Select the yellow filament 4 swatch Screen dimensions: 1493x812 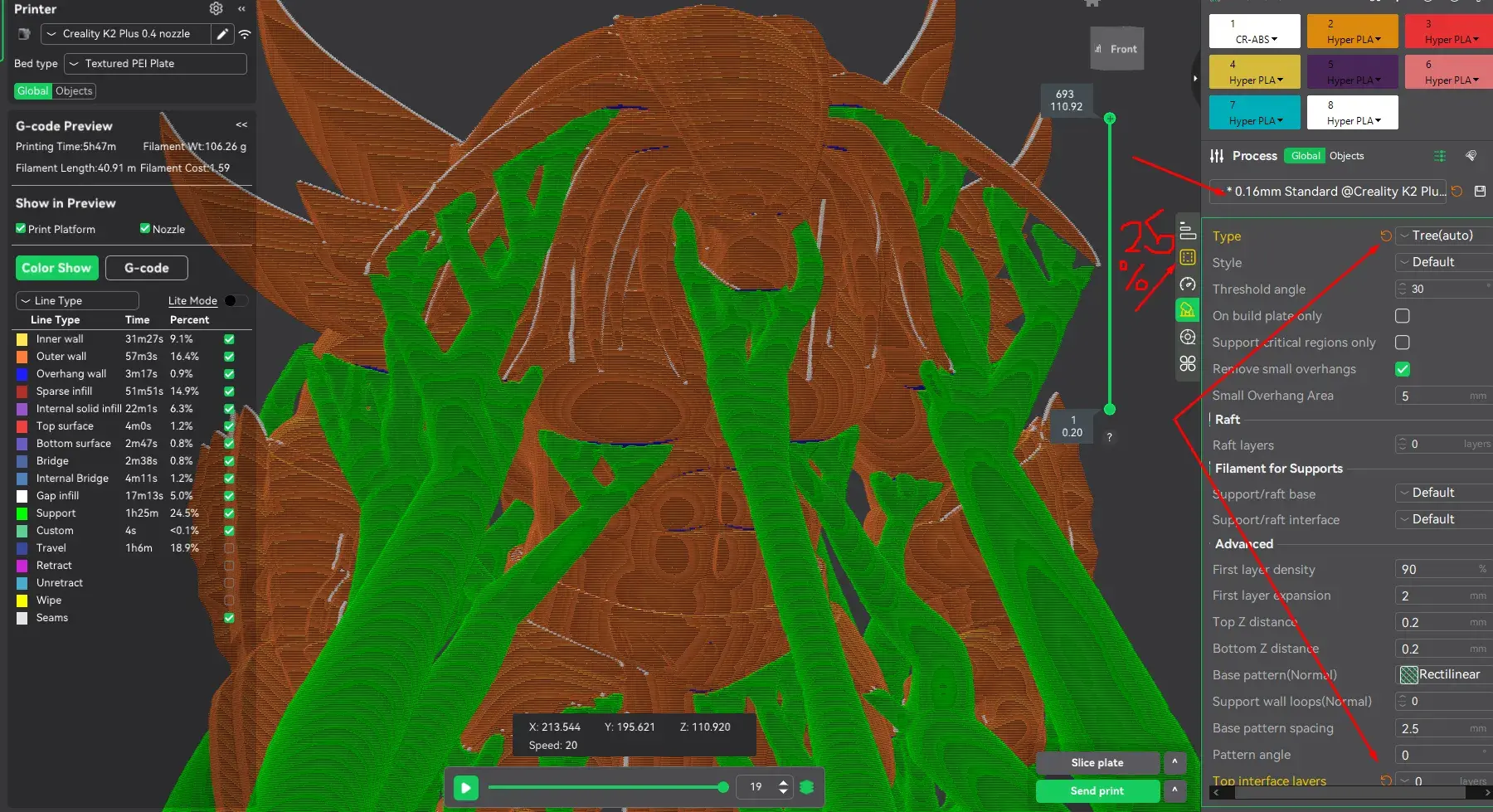click(x=1254, y=72)
